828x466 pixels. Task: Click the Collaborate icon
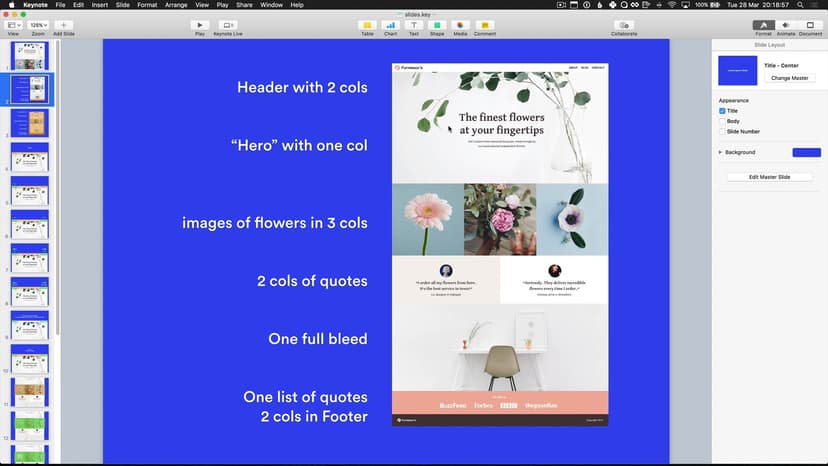pos(624,24)
